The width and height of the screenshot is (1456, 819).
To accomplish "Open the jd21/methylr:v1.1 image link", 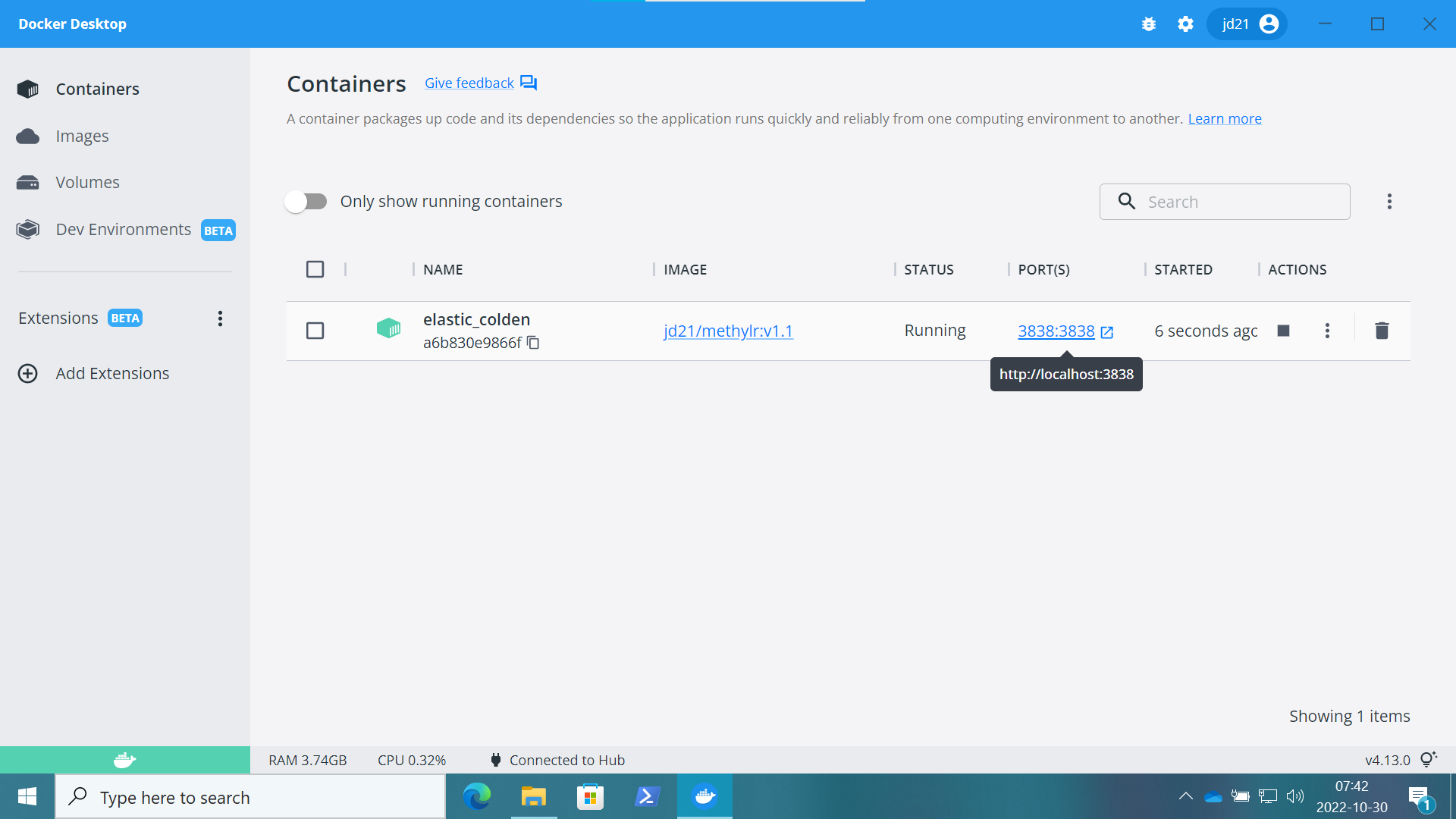I will pos(728,331).
